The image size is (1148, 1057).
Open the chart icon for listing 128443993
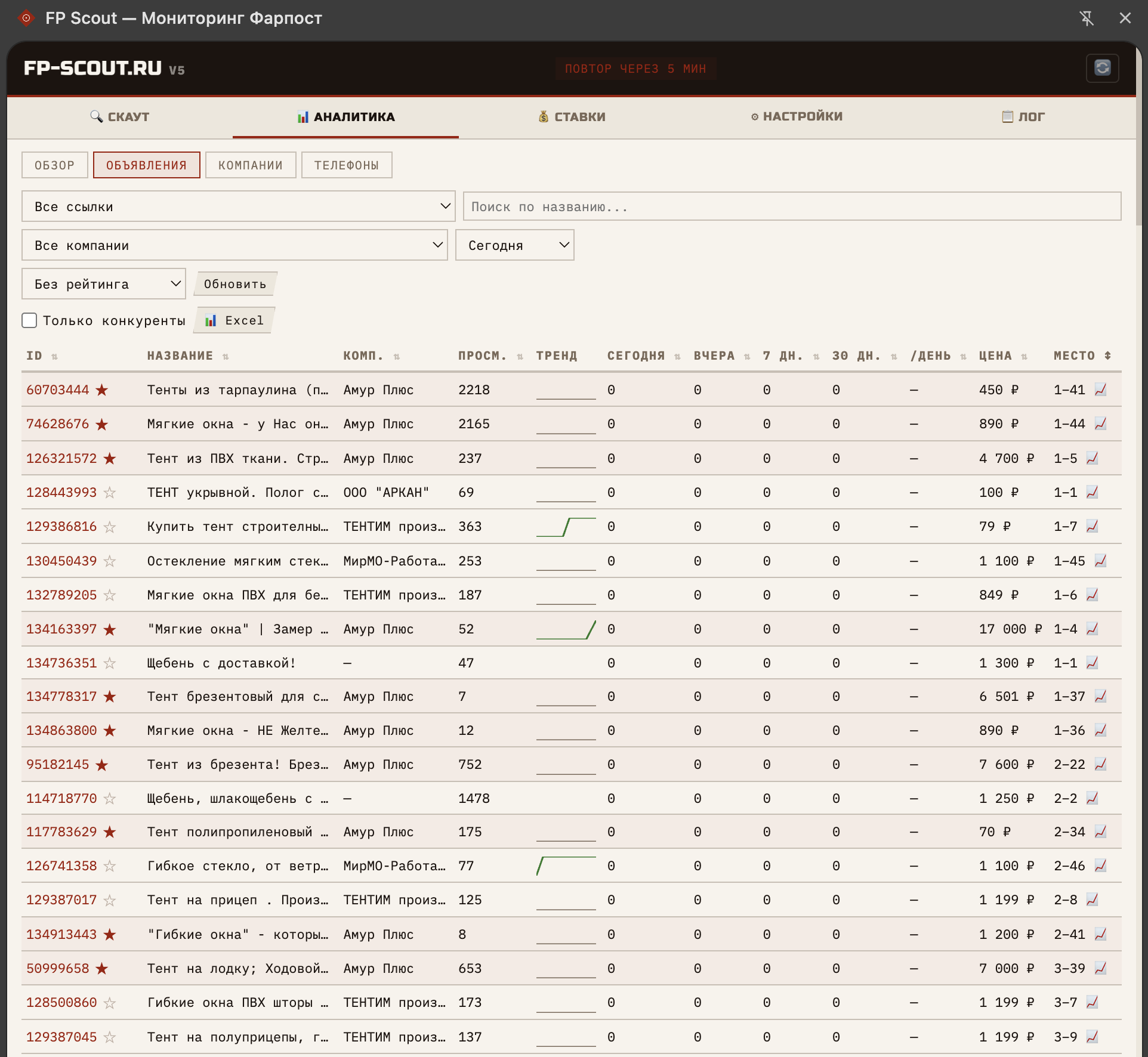click(1093, 492)
